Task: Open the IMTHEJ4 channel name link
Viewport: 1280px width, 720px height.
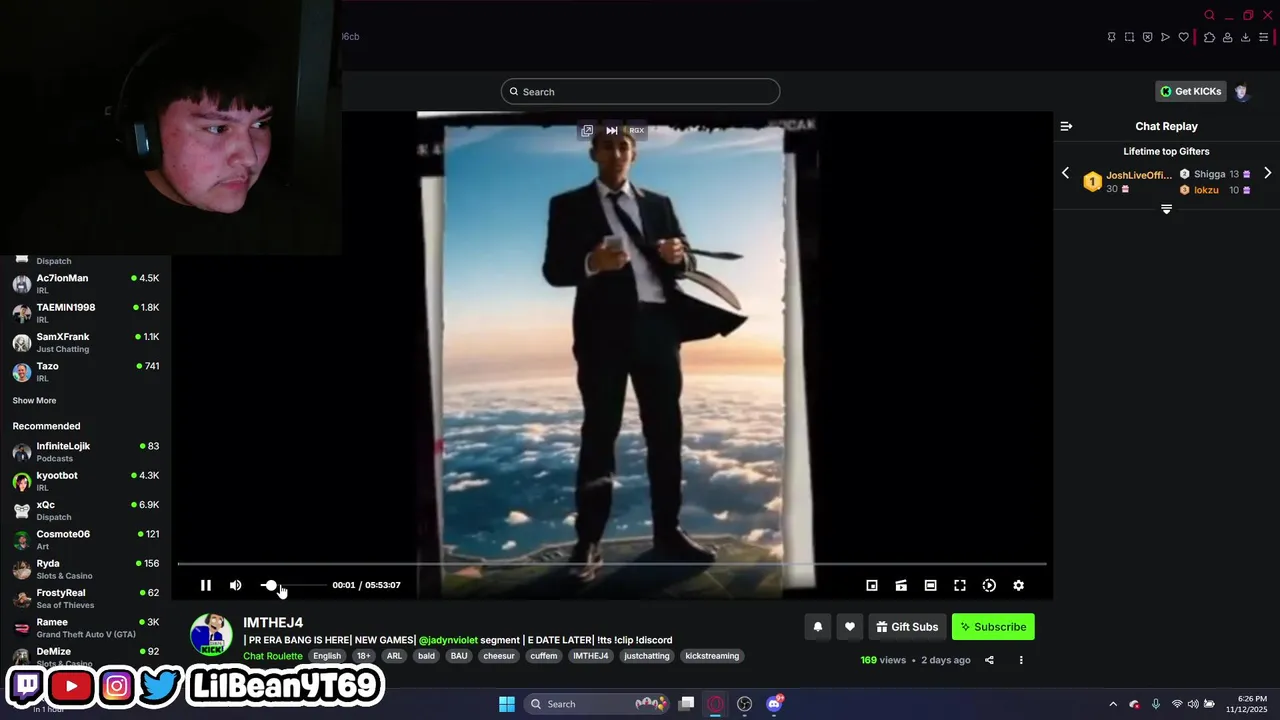Action: click(273, 622)
